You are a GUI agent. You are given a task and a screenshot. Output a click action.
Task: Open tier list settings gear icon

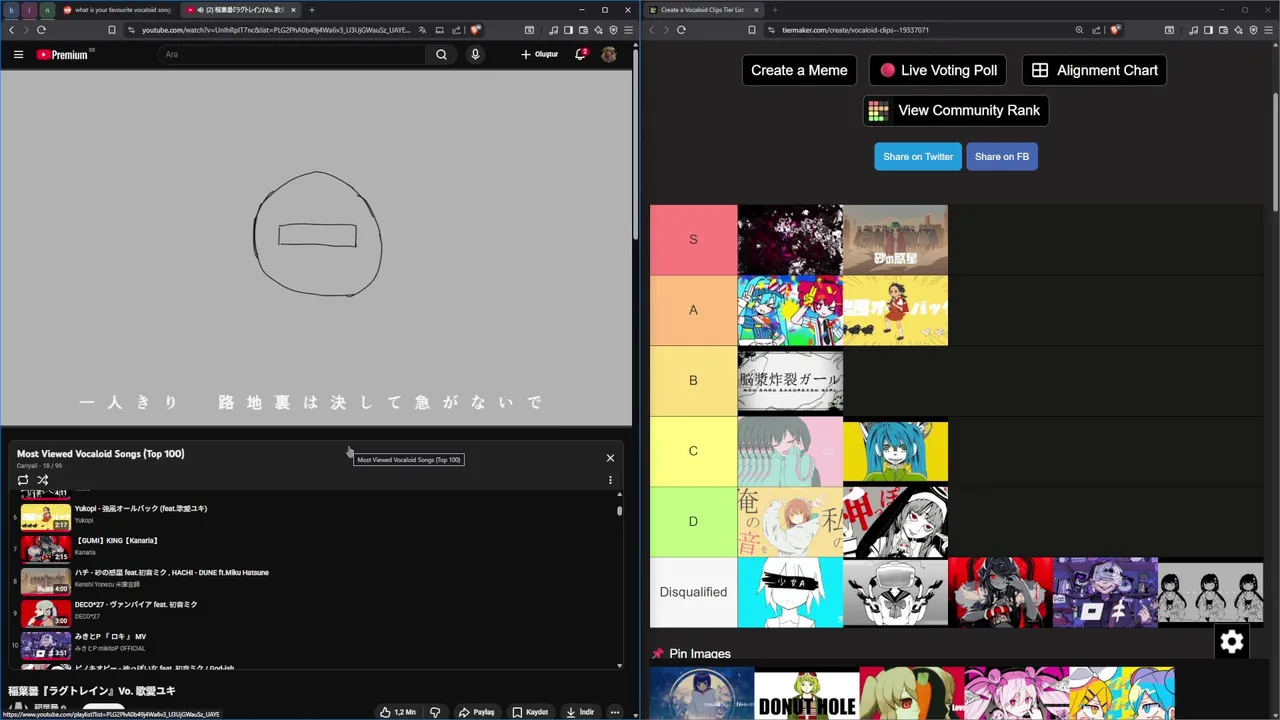click(x=1232, y=642)
